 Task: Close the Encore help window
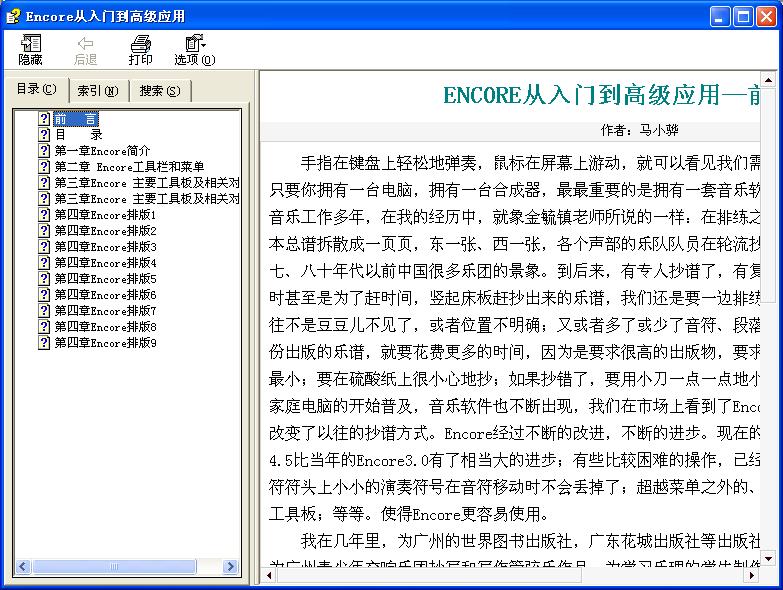766,17
